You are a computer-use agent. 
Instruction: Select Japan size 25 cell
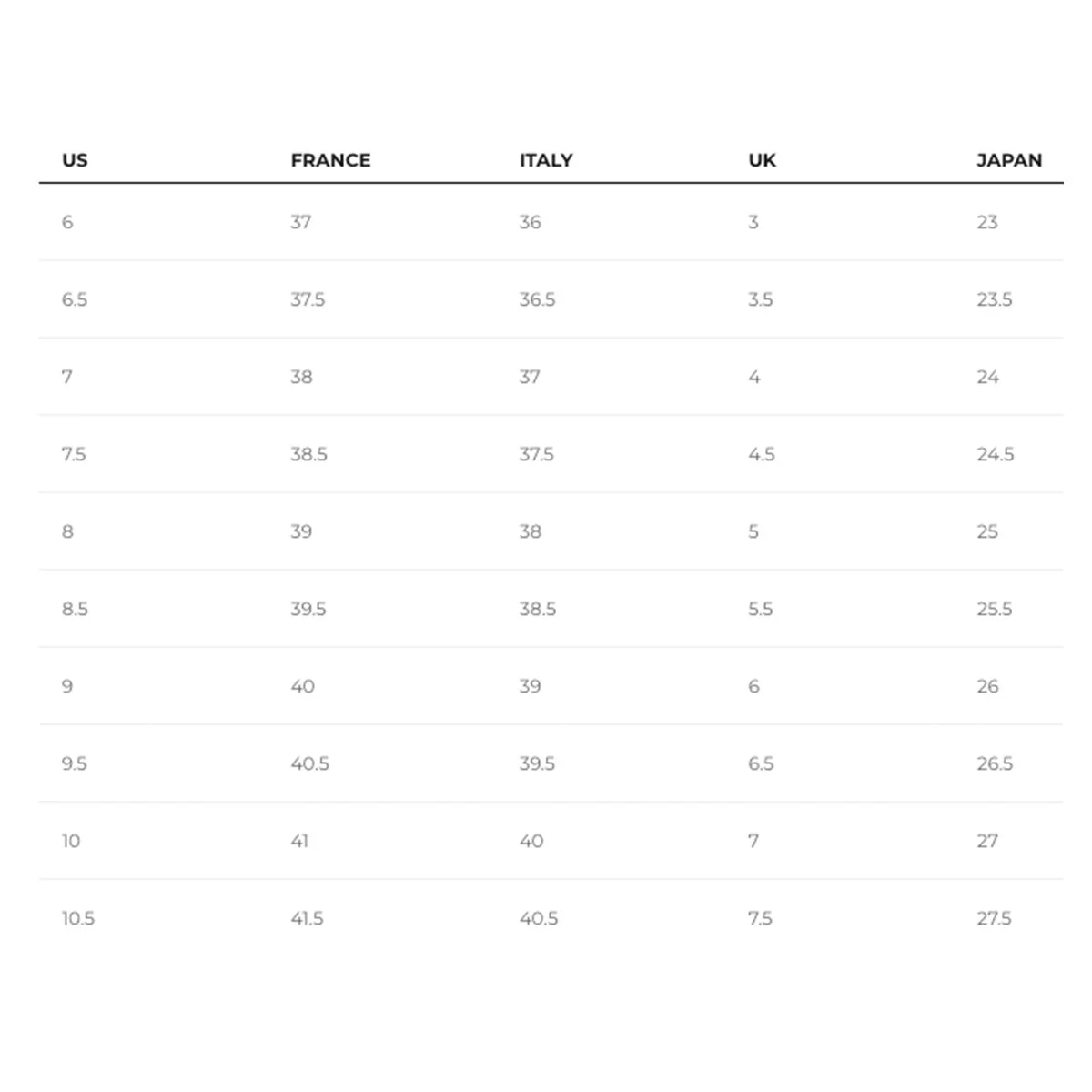987,531
